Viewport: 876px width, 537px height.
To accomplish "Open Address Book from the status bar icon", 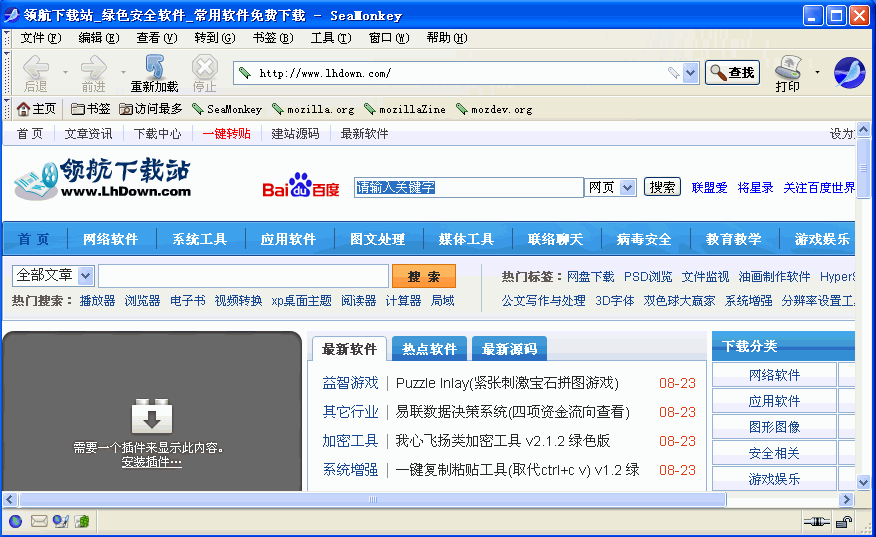I will pos(82,521).
